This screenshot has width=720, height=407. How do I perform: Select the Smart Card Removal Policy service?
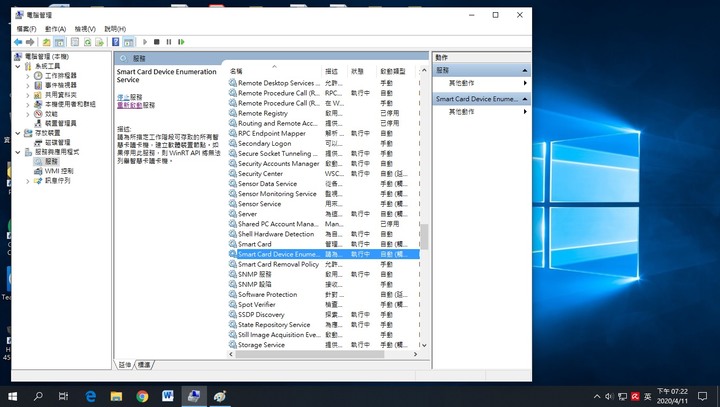pyautogui.click(x=278, y=264)
